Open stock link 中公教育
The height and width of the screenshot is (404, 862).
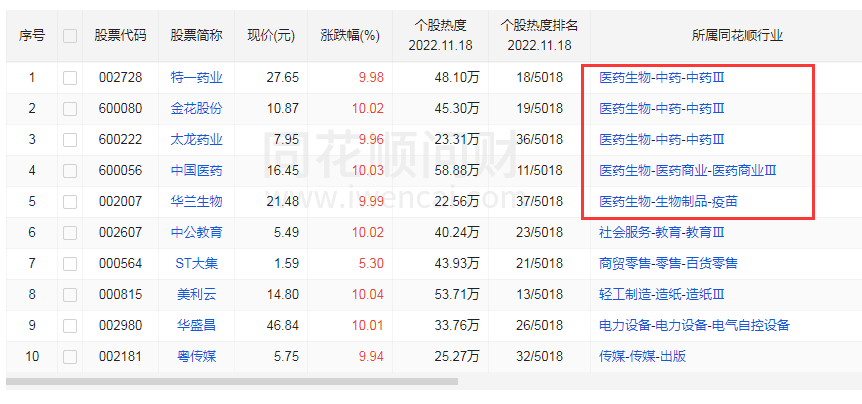pyautogui.click(x=196, y=233)
